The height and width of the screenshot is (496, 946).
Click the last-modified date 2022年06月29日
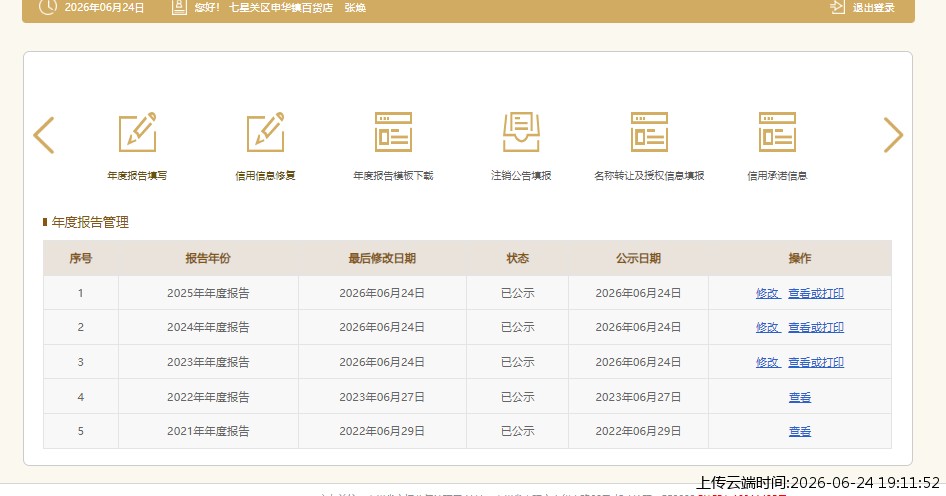[x=382, y=431]
